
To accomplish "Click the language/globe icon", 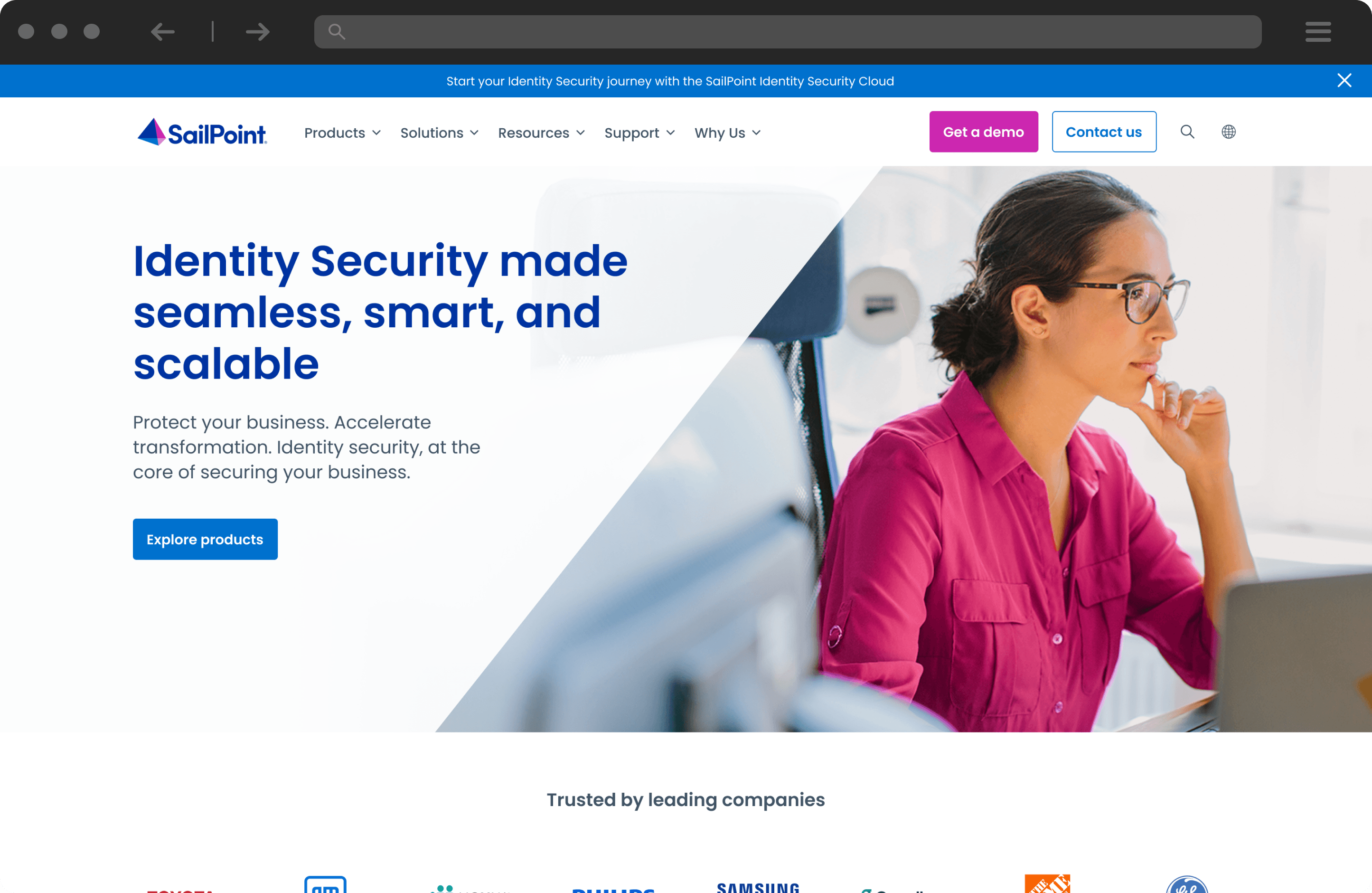I will click(x=1228, y=131).
